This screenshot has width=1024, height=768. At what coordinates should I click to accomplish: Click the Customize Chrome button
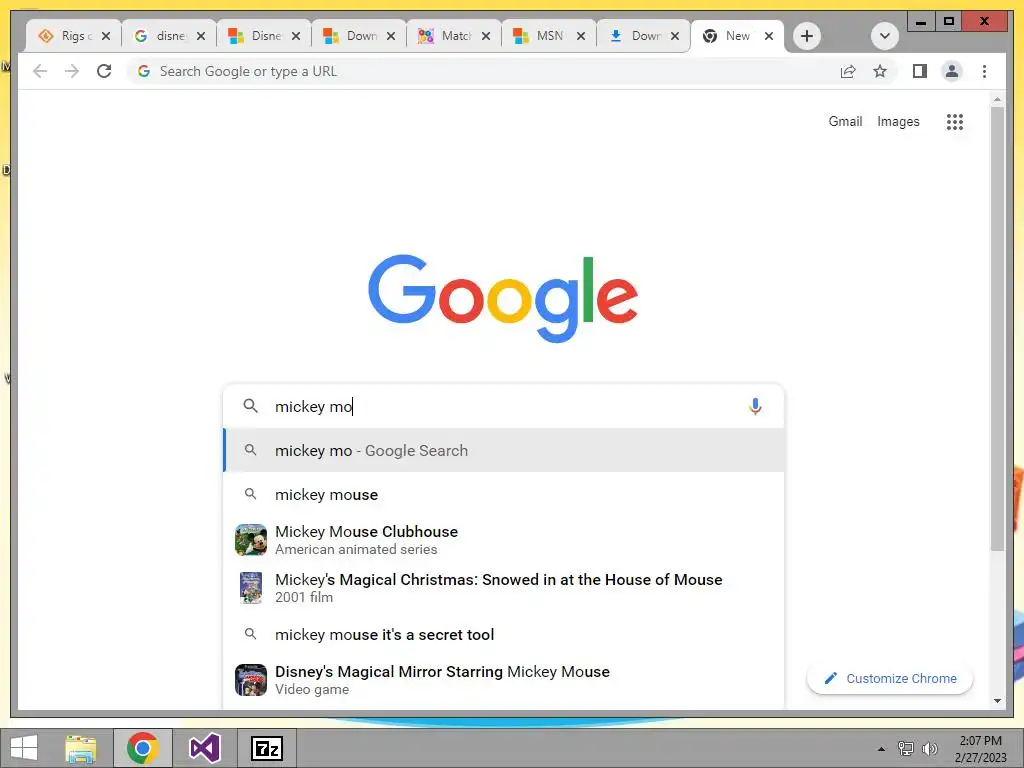[x=890, y=679]
